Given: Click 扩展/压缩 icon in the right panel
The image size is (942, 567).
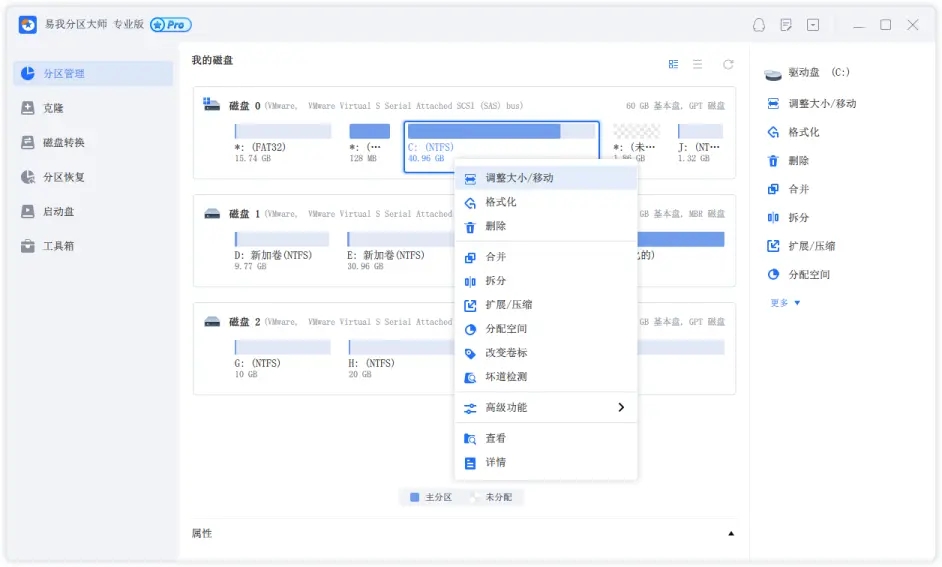Looking at the screenshot, I should (773, 246).
